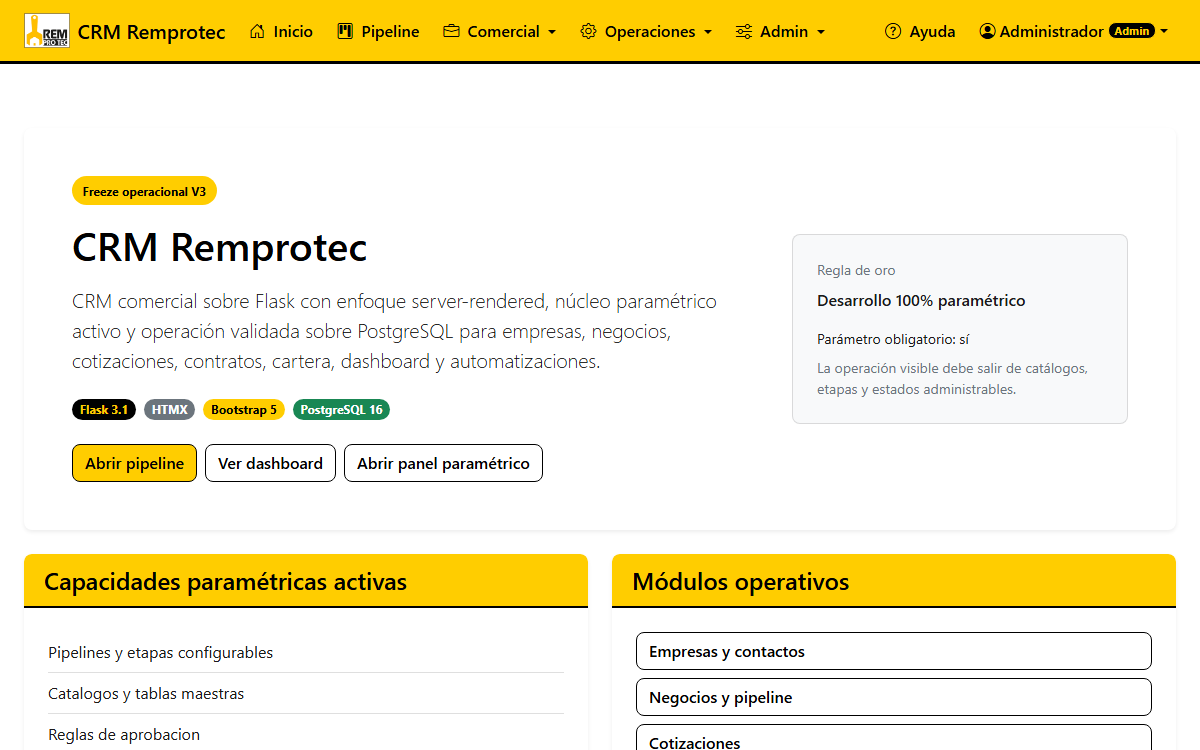Click the house icon beside Inicio

coord(258,31)
